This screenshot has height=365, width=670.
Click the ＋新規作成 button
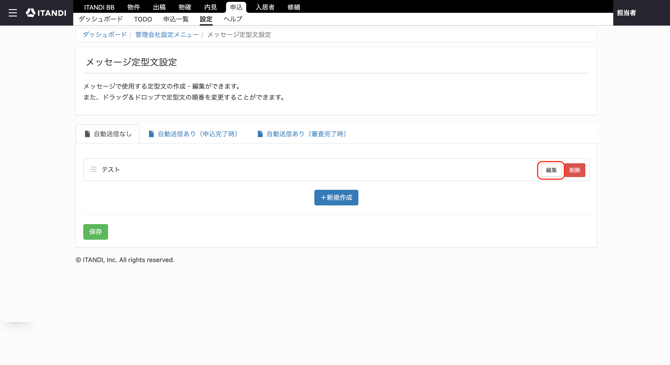coord(336,197)
